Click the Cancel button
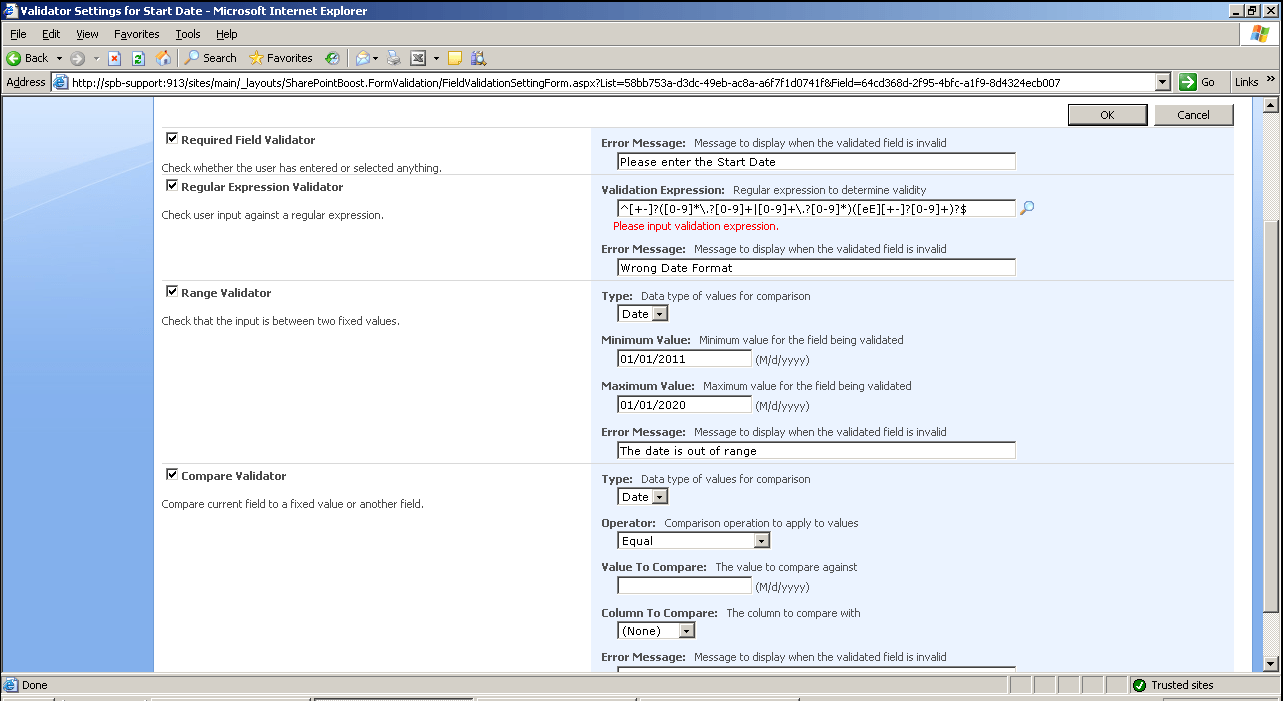The image size is (1283, 701). pyautogui.click(x=1193, y=115)
